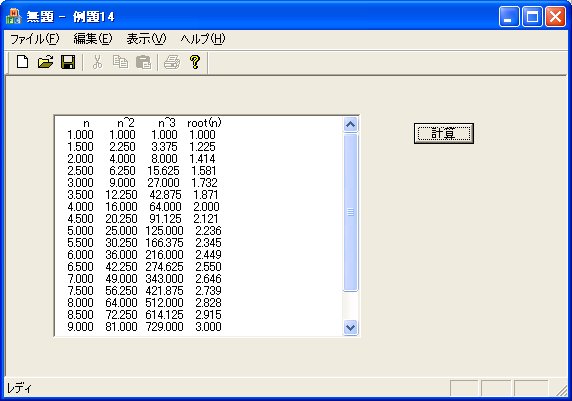
Task: Open the ファイル(F) menu
Action: pos(34,39)
